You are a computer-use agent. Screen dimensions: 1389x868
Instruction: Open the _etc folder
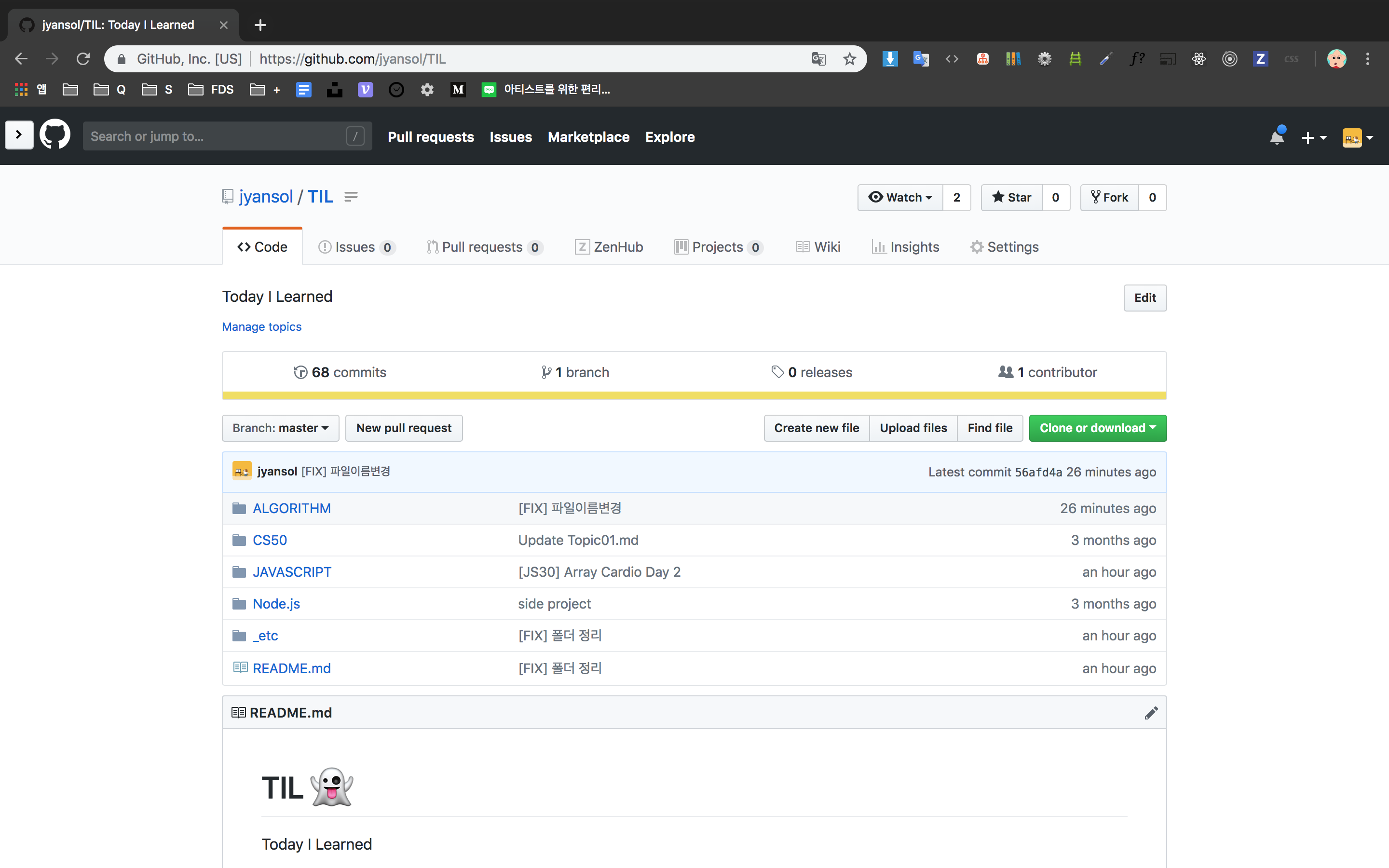coord(265,636)
